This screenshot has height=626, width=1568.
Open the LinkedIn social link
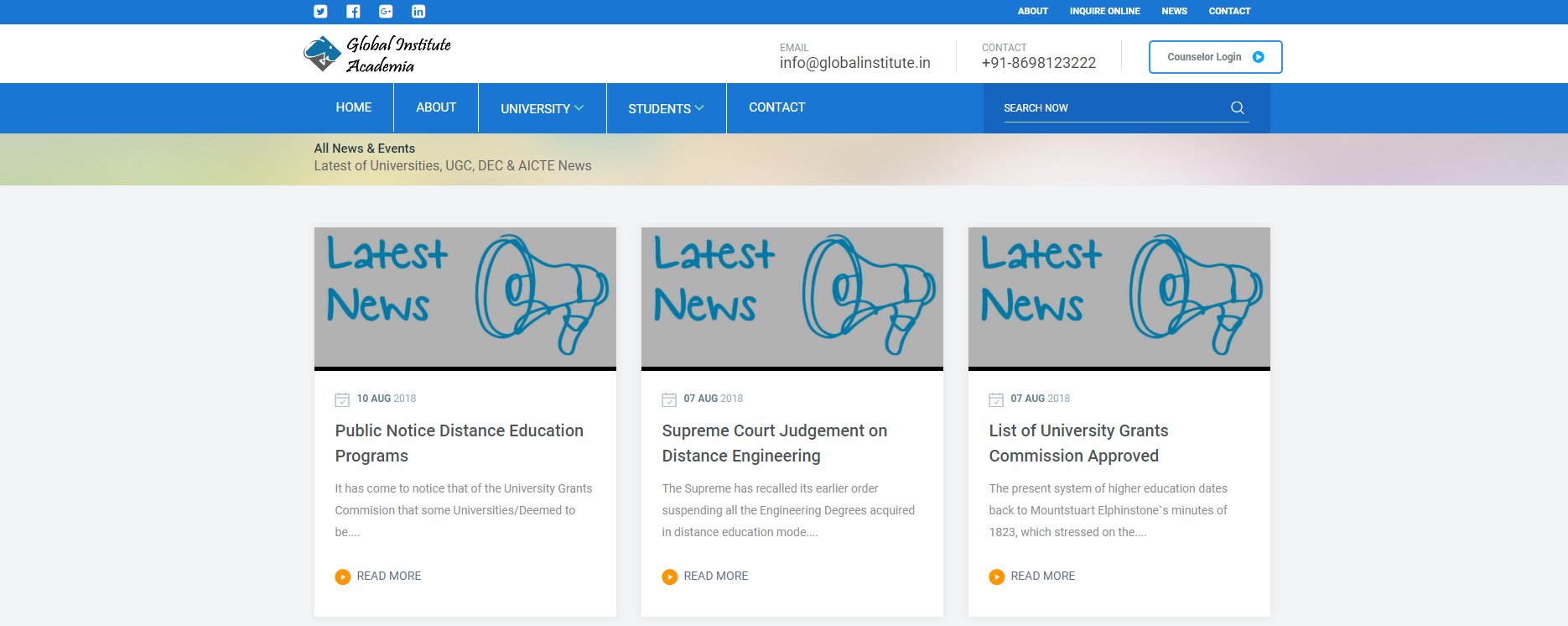click(x=418, y=11)
